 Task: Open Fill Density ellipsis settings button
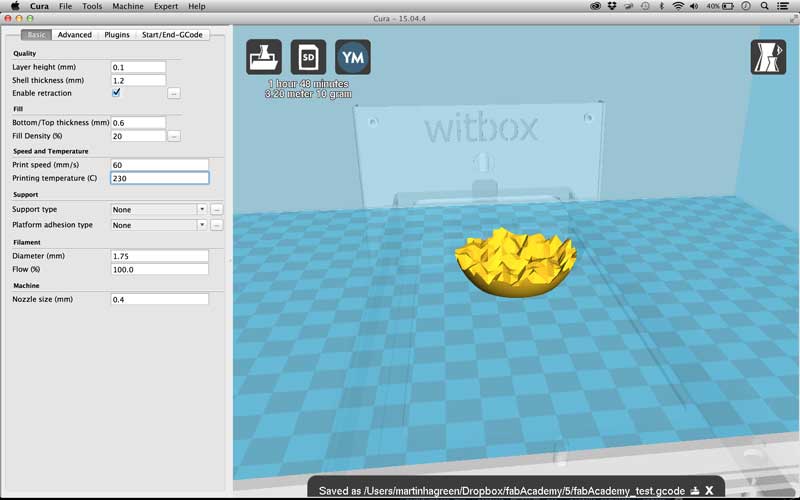coord(173,136)
